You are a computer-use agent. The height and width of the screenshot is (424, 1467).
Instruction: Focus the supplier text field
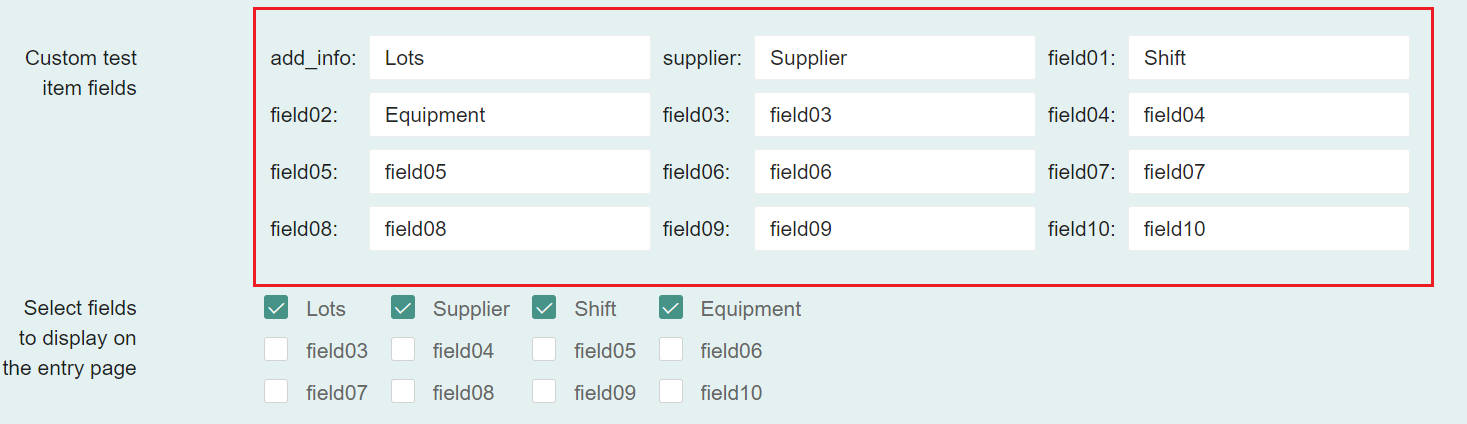pyautogui.click(x=894, y=58)
